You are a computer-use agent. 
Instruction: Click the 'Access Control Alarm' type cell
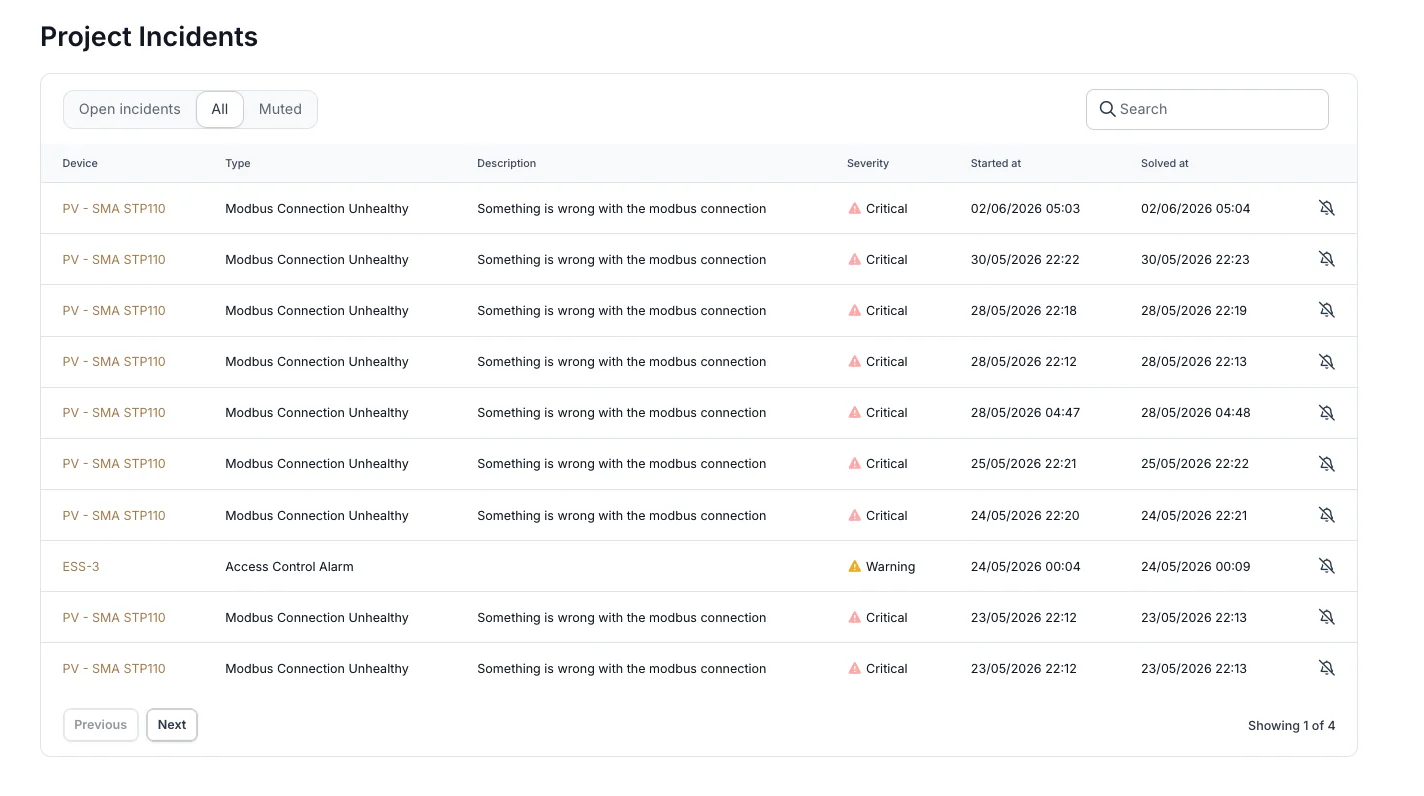pos(289,566)
